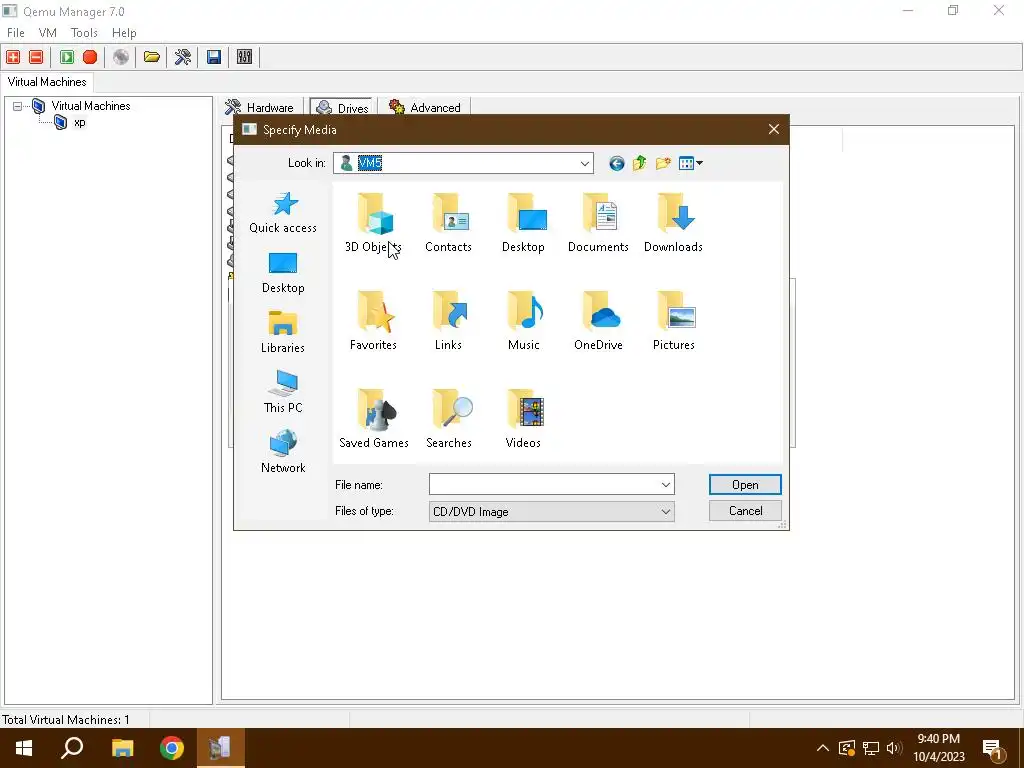Image resolution: width=1024 pixels, height=768 pixels.
Task: Select the Music folder
Action: tap(523, 321)
